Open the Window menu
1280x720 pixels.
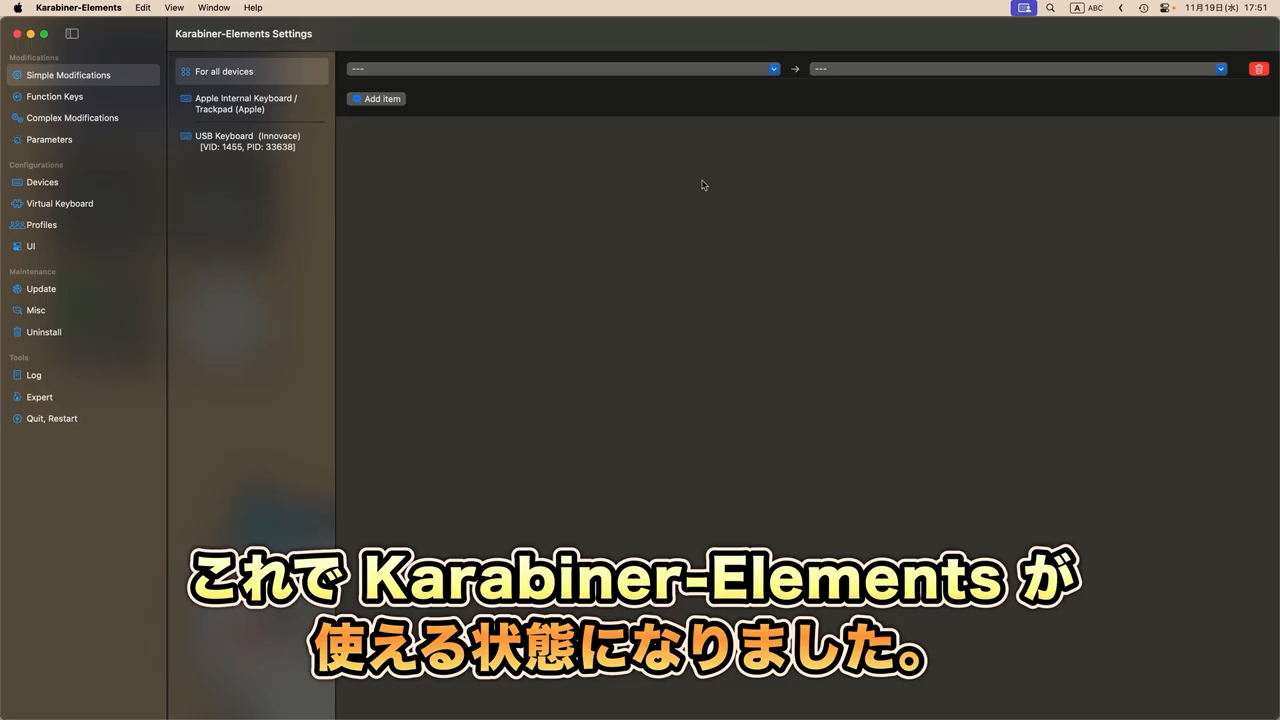click(213, 8)
